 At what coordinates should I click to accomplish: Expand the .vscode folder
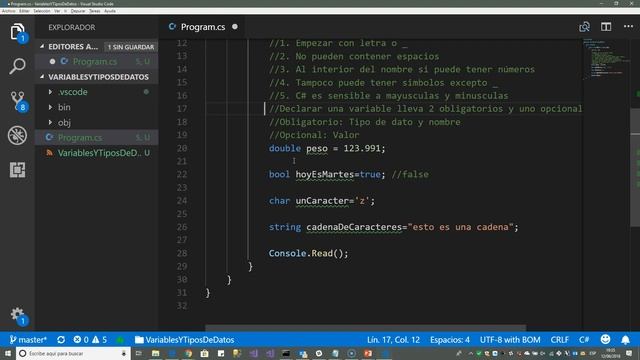click(50, 92)
